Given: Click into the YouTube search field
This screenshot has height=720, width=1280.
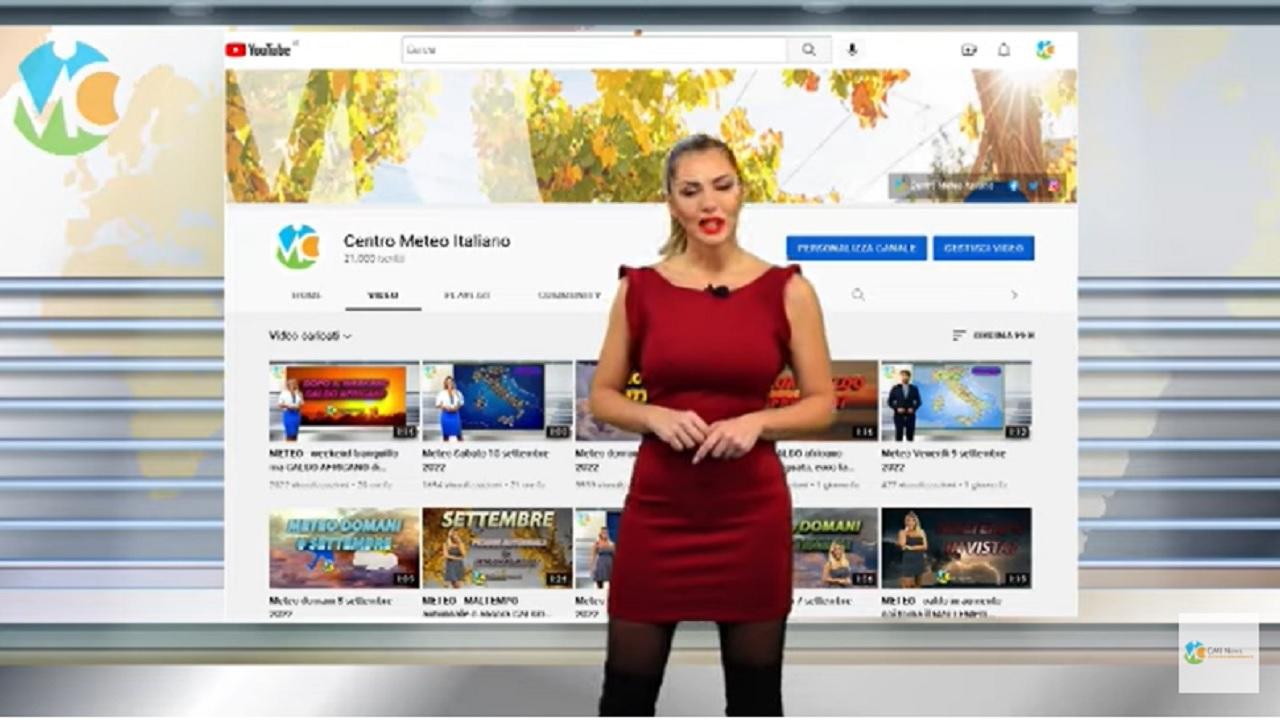Looking at the screenshot, I should coord(594,50).
